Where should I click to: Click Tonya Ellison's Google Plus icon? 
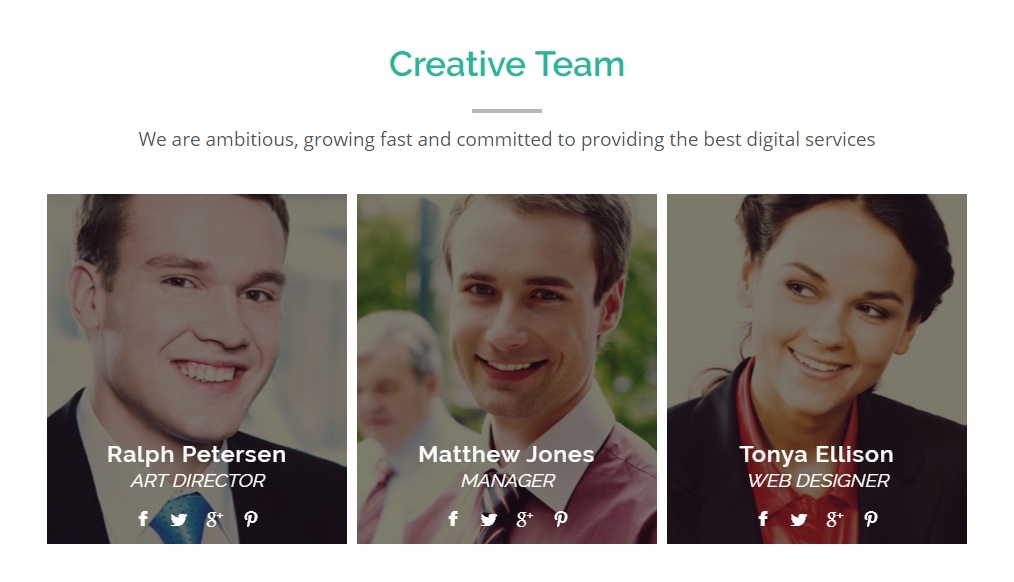coord(834,519)
